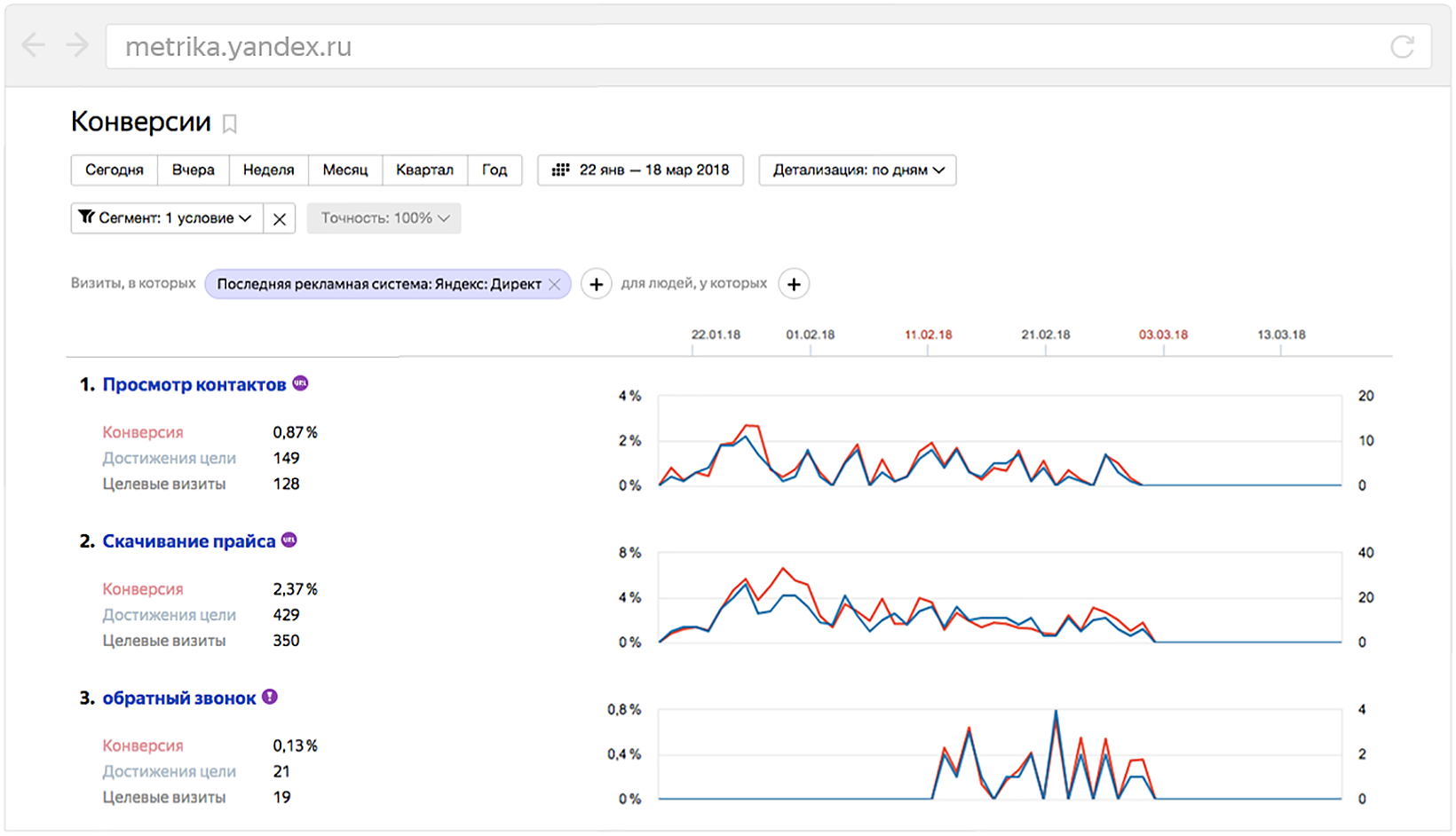Add a visit condition with plus
Image resolution: width=1456 pixels, height=836 pixels.
tap(597, 284)
